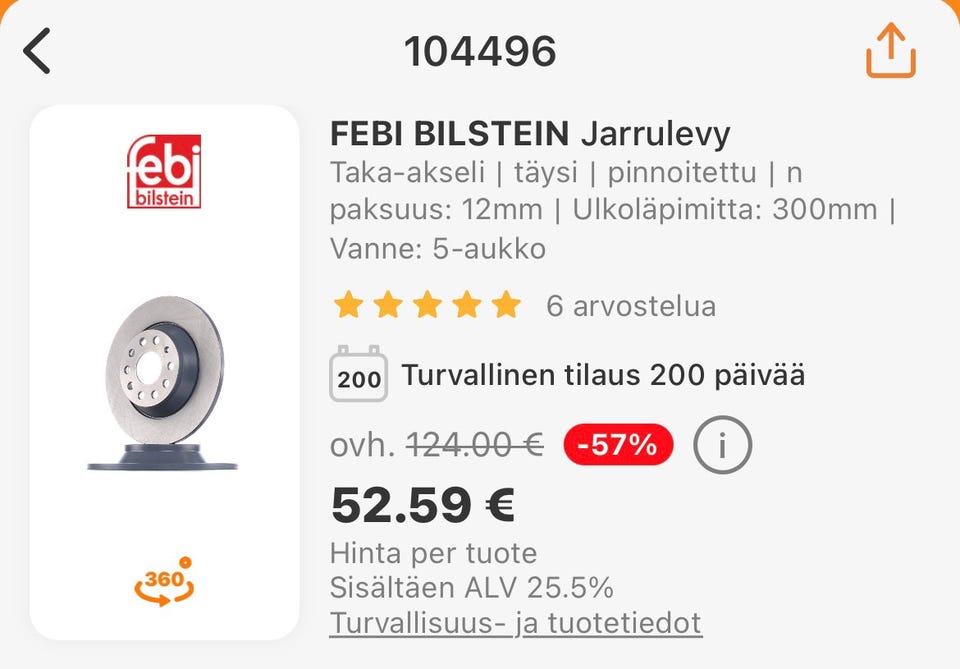Viewport: 960px width, 669px height.
Task: Tap the orange share icon
Action: click(x=891, y=50)
